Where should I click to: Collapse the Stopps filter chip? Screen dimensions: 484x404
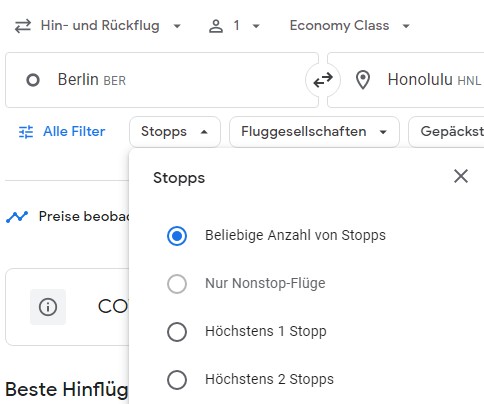[x=175, y=132]
